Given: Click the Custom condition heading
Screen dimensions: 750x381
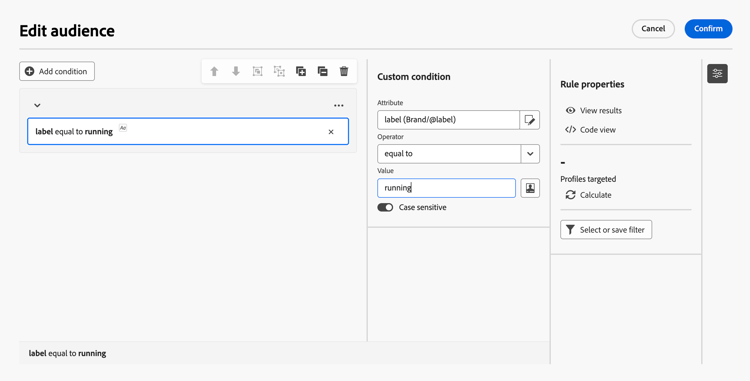Looking at the screenshot, I should tap(414, 76).
